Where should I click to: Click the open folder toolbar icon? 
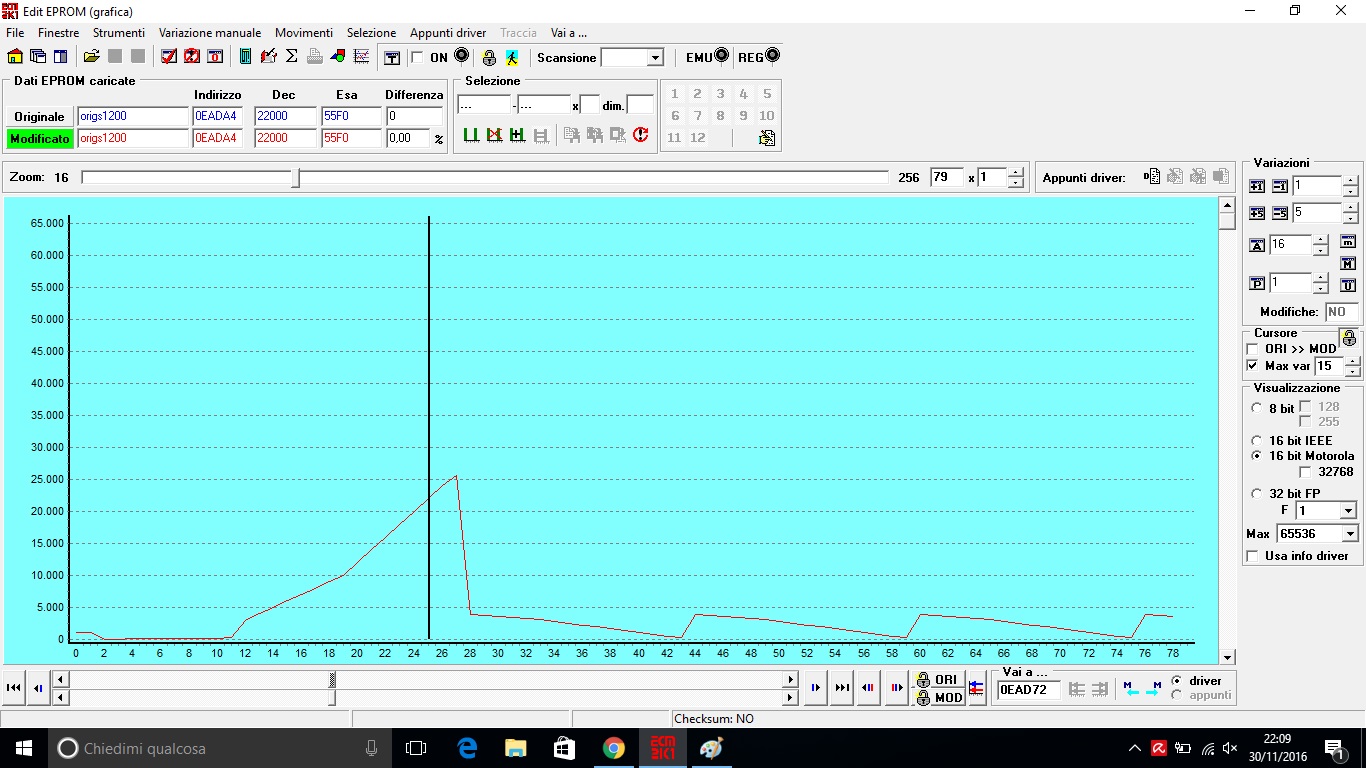(x=91, y=57)
